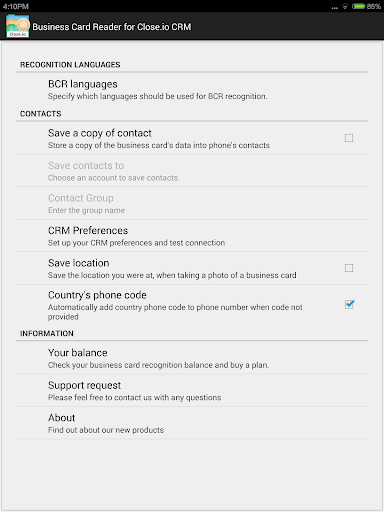Open CRM Preferences

point(192,236)
